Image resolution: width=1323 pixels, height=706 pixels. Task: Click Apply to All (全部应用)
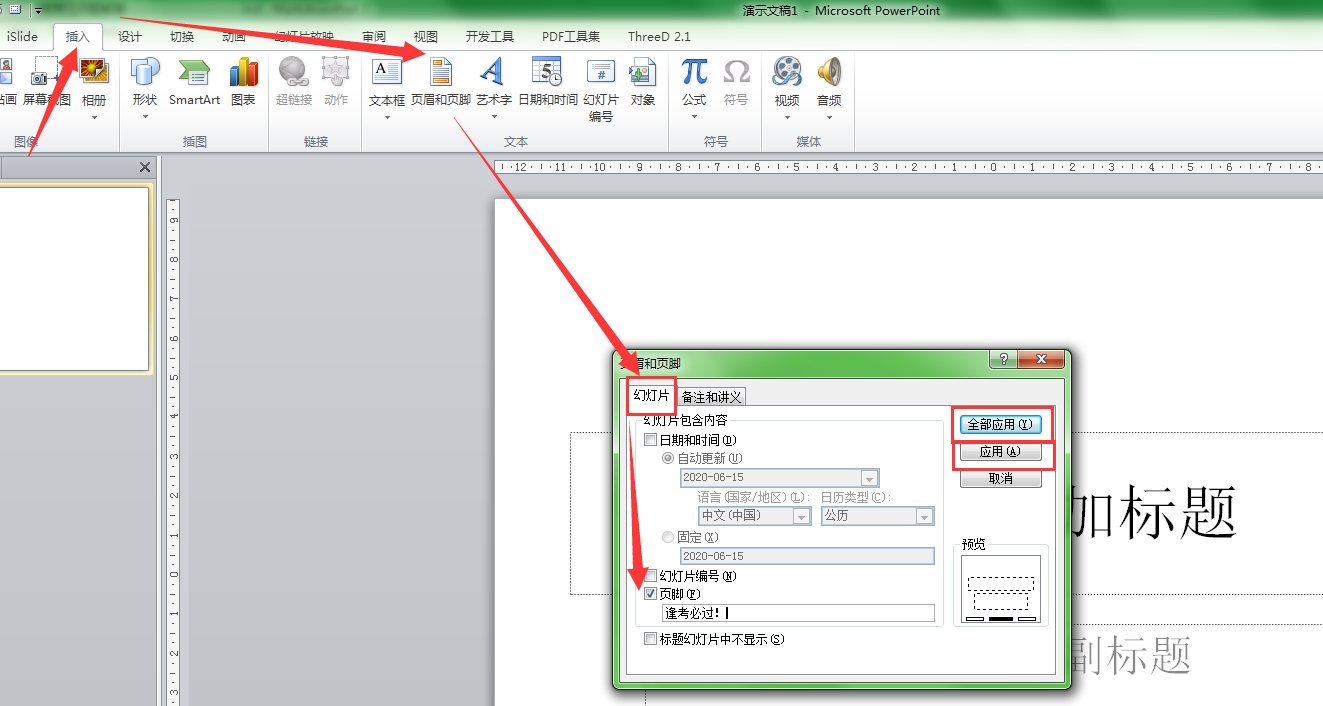pos(1001,424)
